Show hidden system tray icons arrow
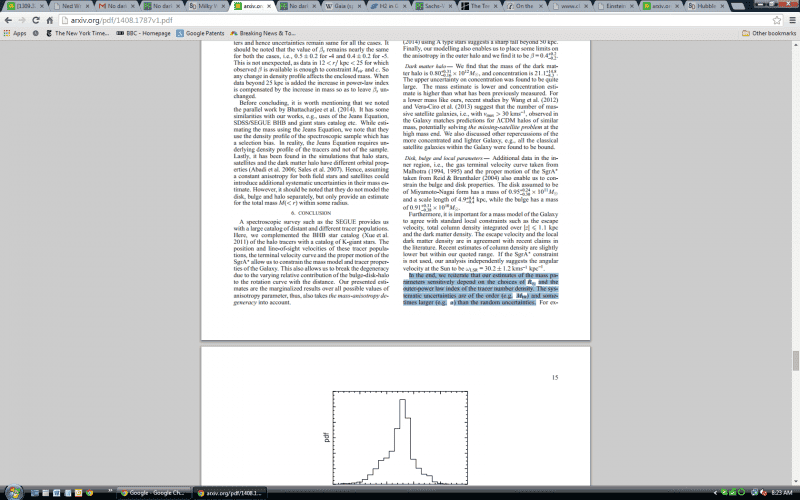 (x=715, y=493)
